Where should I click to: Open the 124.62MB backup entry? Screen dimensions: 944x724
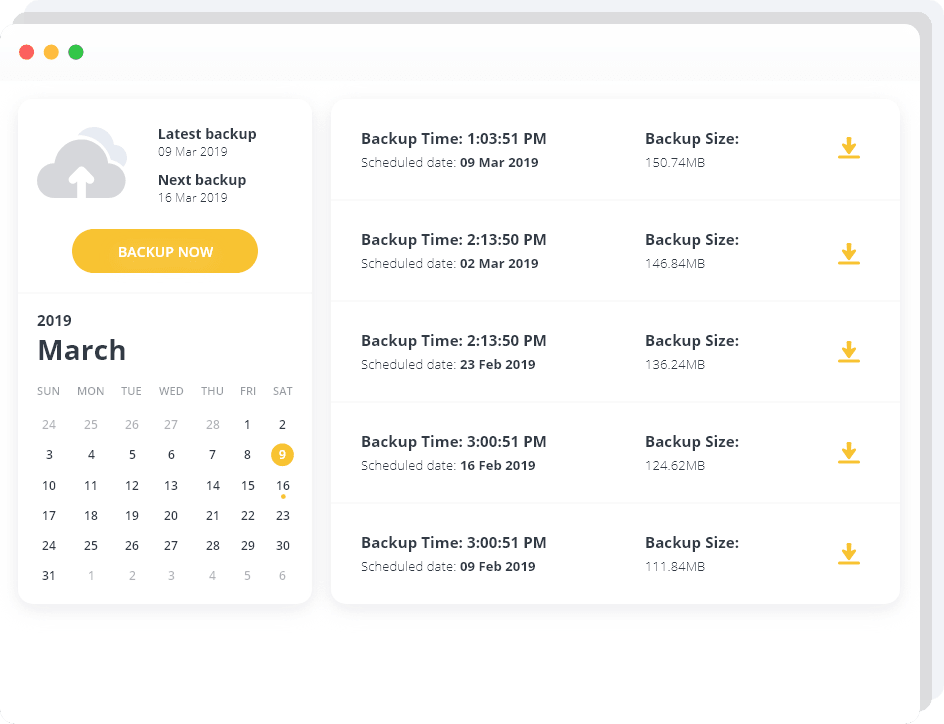(615, 453)
